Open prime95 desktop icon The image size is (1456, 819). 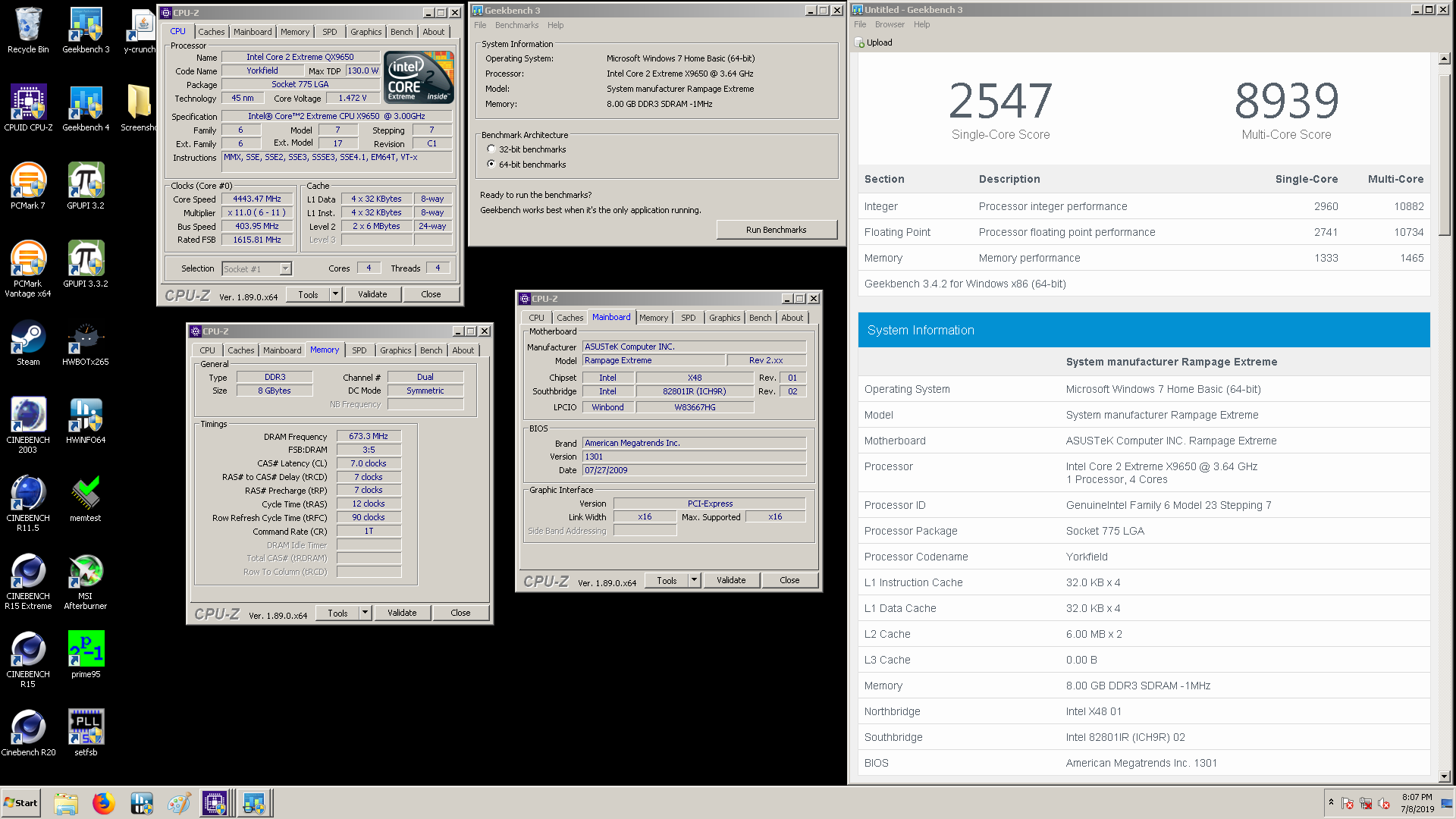86,654
